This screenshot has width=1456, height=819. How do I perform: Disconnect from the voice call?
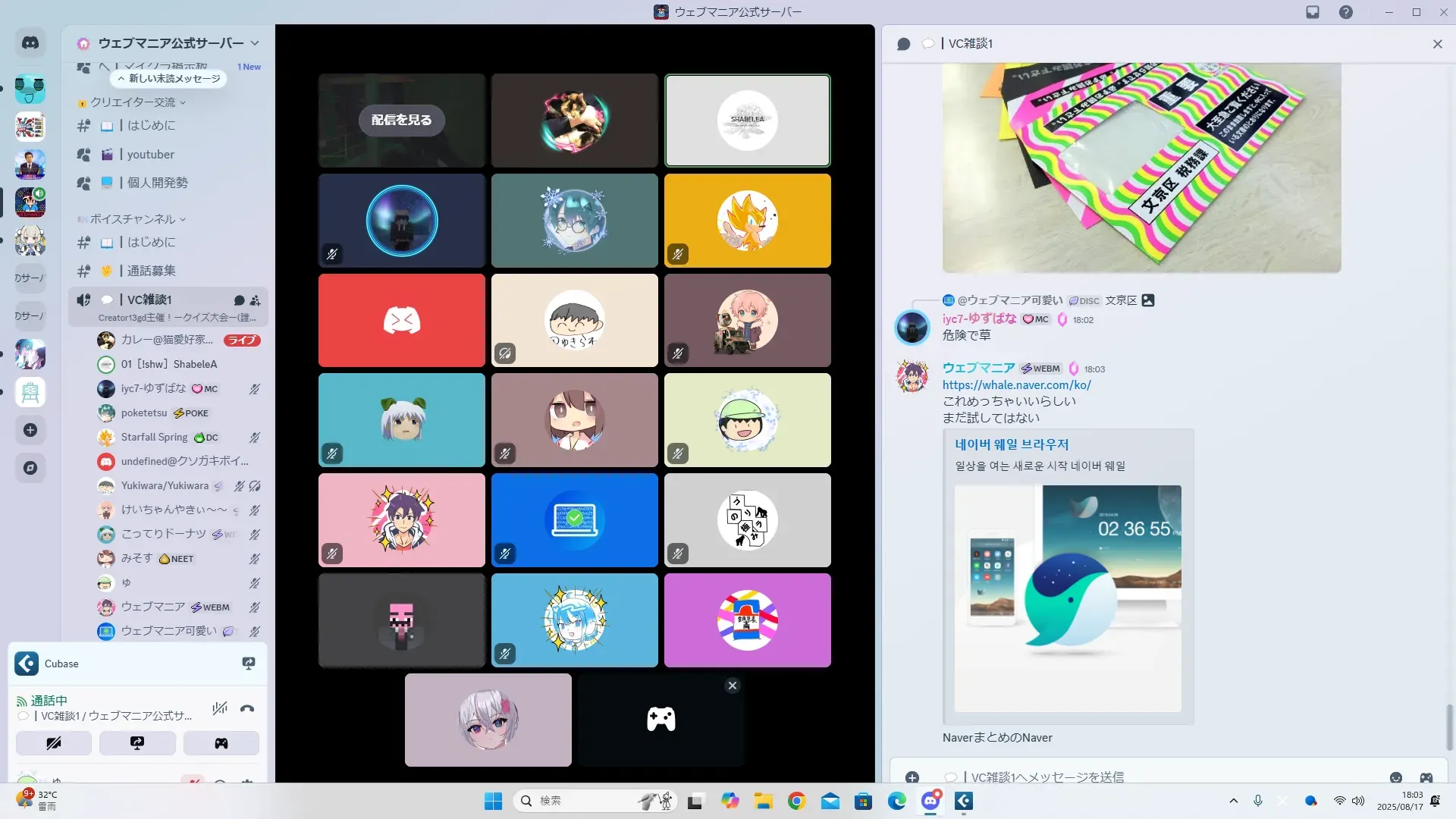[x=247, y=709]
